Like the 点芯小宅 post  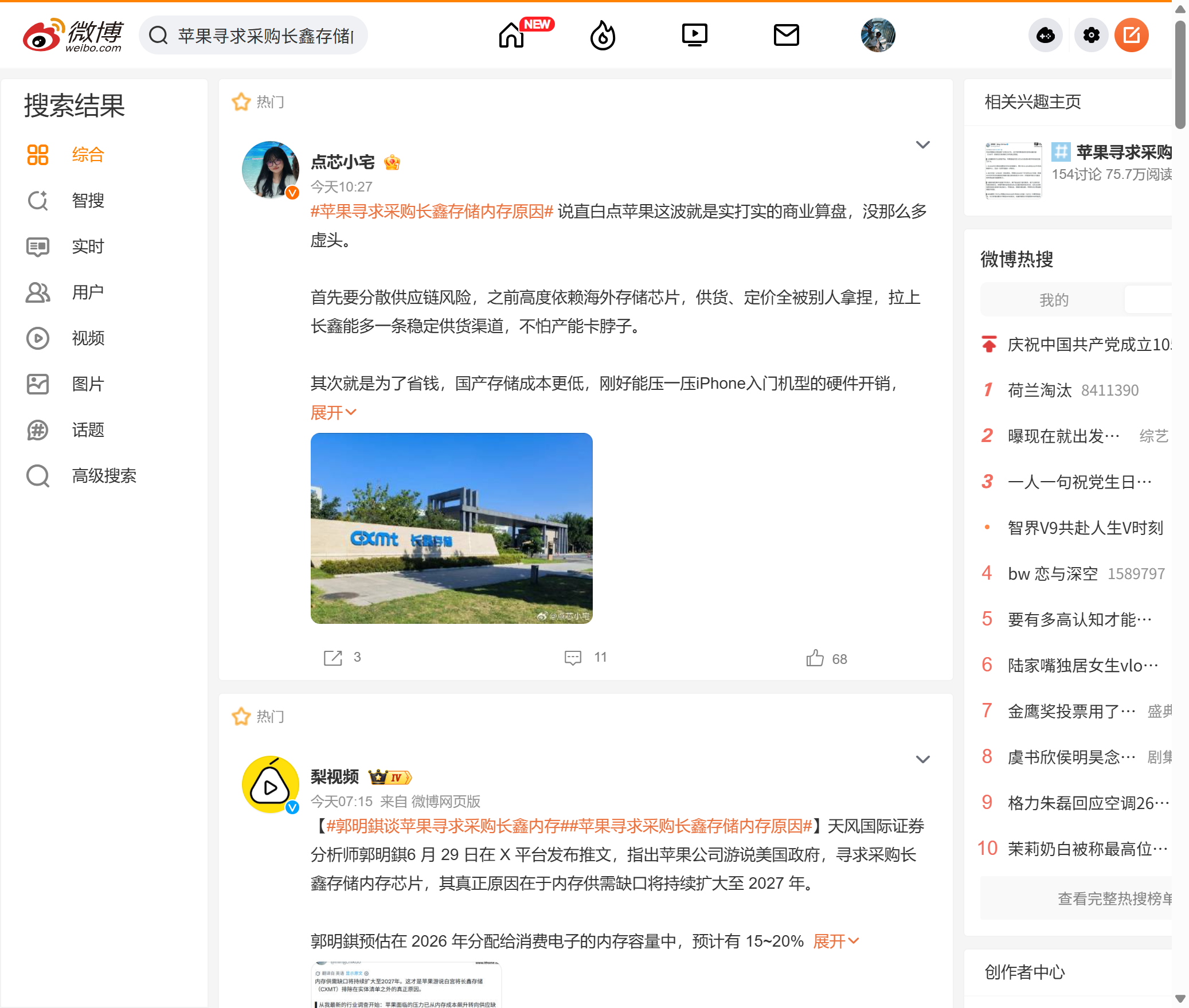(826, 658)
